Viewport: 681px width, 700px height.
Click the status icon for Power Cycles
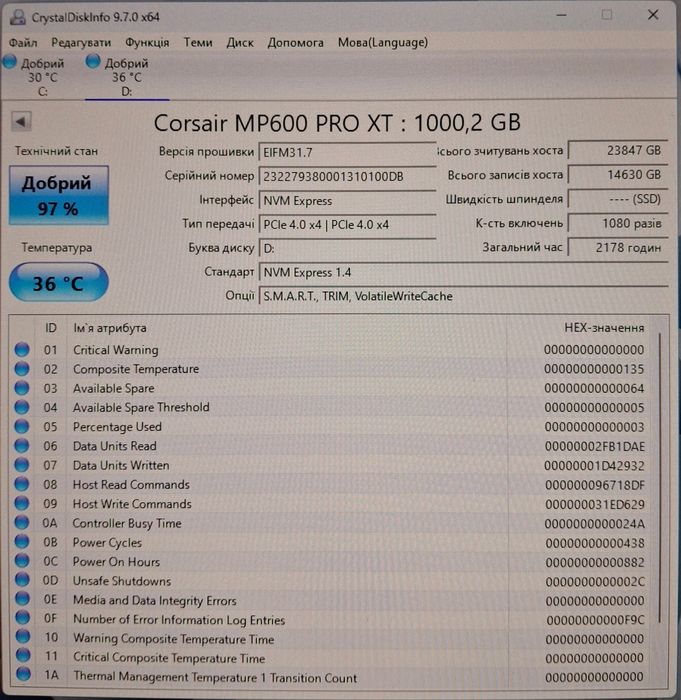(22, 542)
